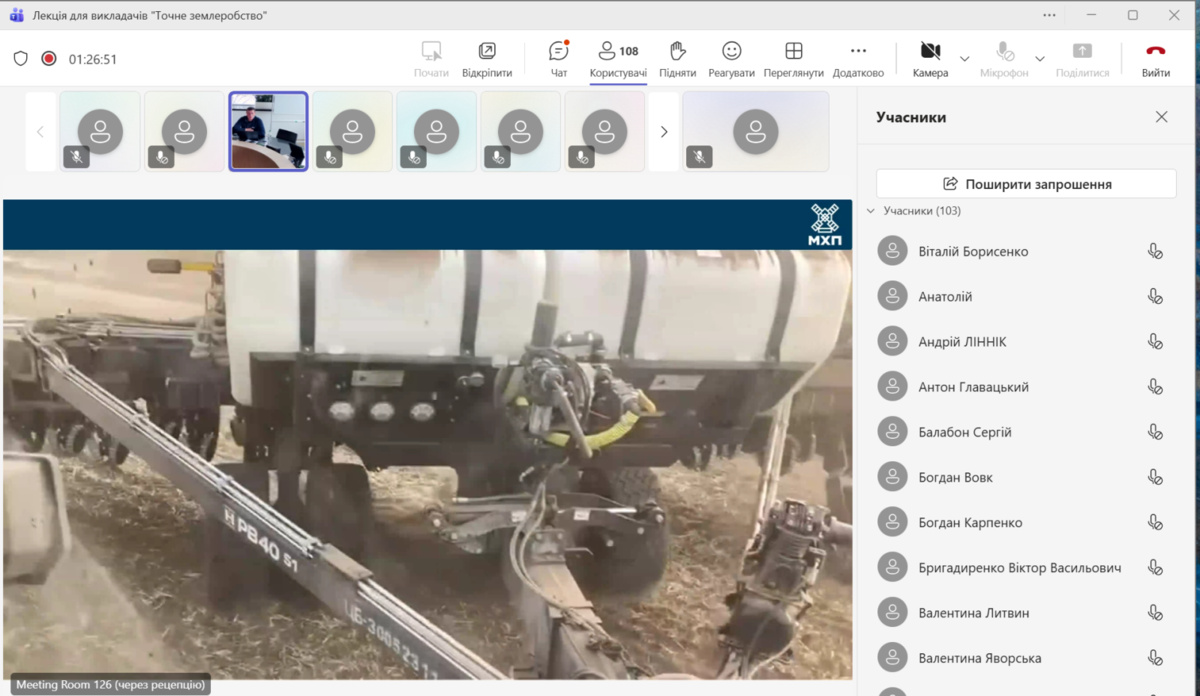
Task: Collapse the Учасники (103) list
Action: pyautogui.click(x=871, y=211)
